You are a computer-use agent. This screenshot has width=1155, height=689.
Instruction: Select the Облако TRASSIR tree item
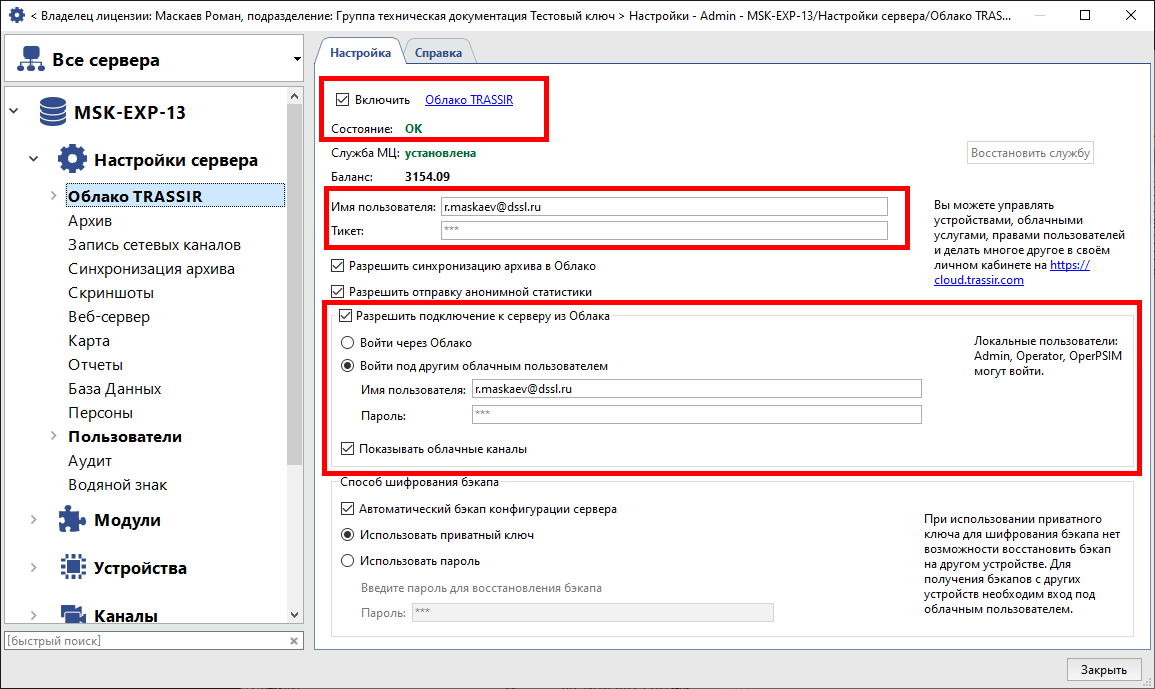tap(175, 196)
